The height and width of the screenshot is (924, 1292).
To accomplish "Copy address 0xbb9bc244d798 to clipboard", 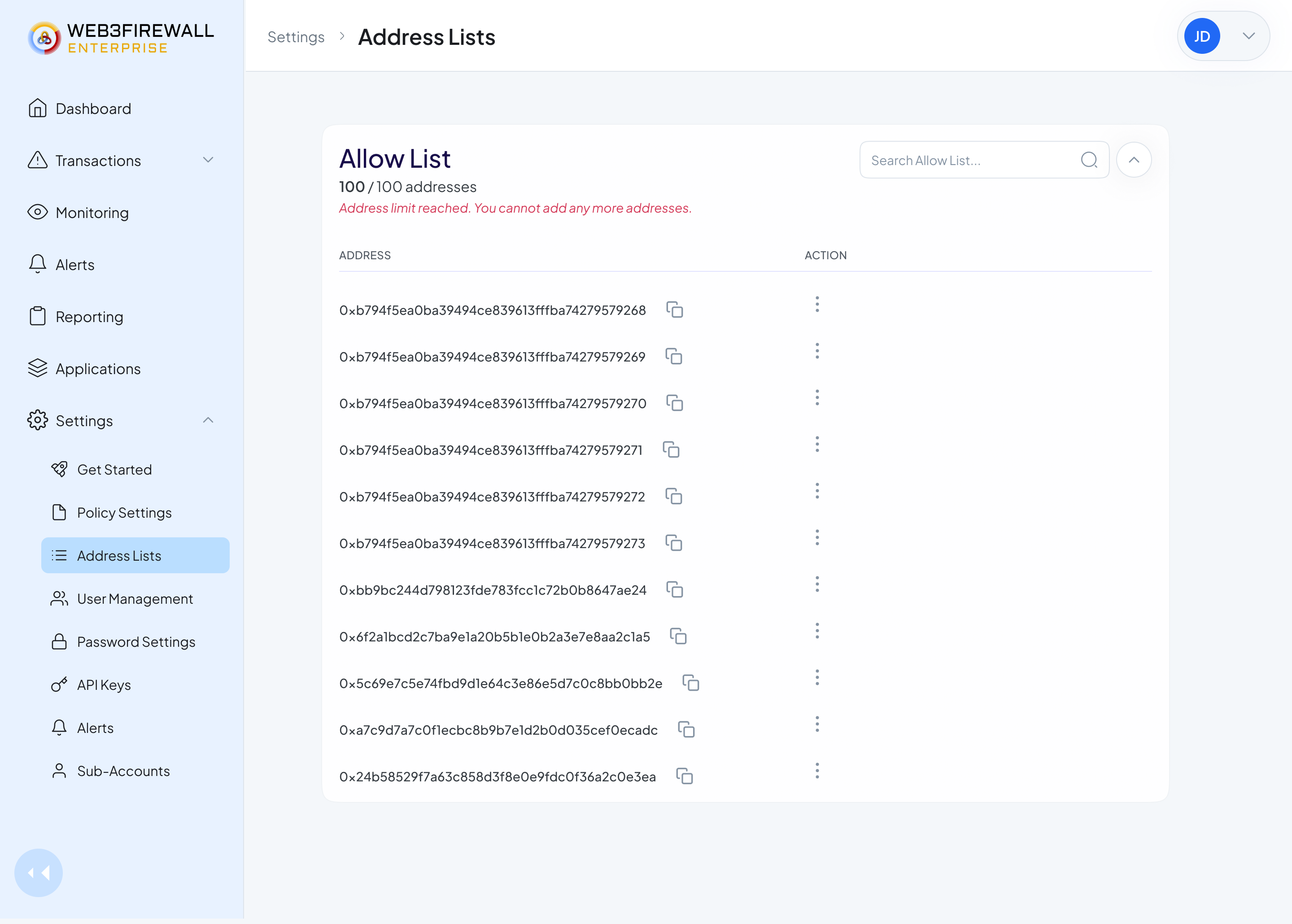I will click(674, 589).
